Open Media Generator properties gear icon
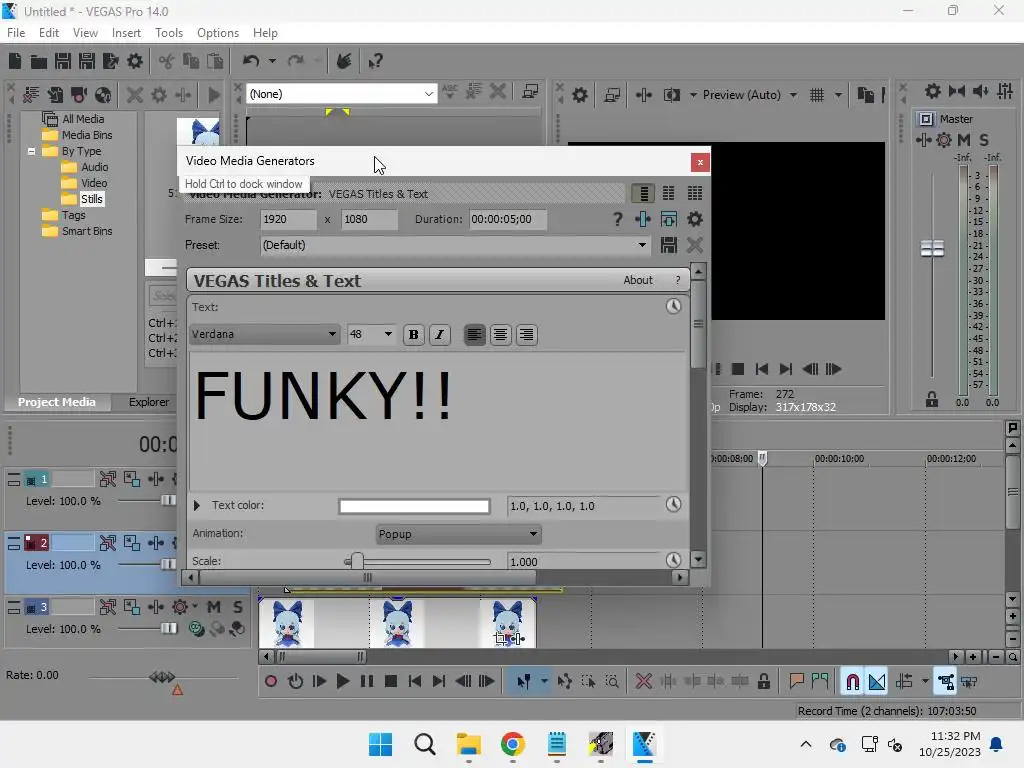 tap(695, 219)
